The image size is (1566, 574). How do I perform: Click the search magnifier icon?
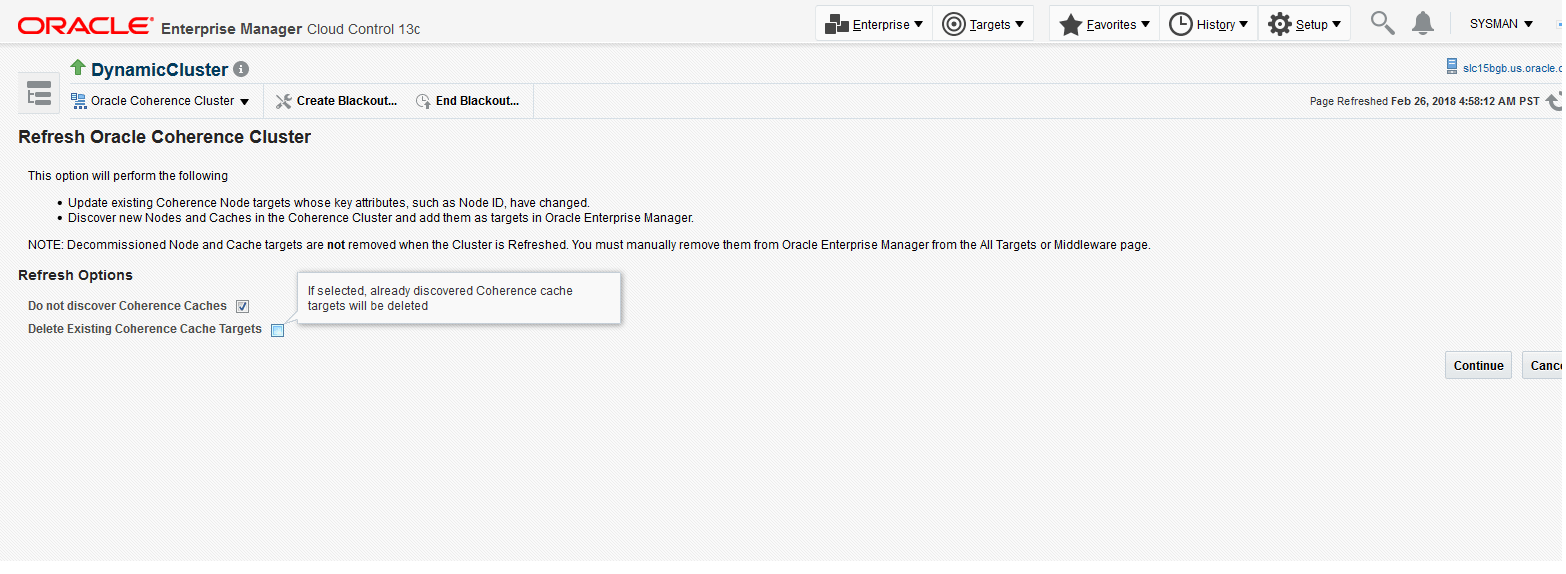tap(1382, 23)
